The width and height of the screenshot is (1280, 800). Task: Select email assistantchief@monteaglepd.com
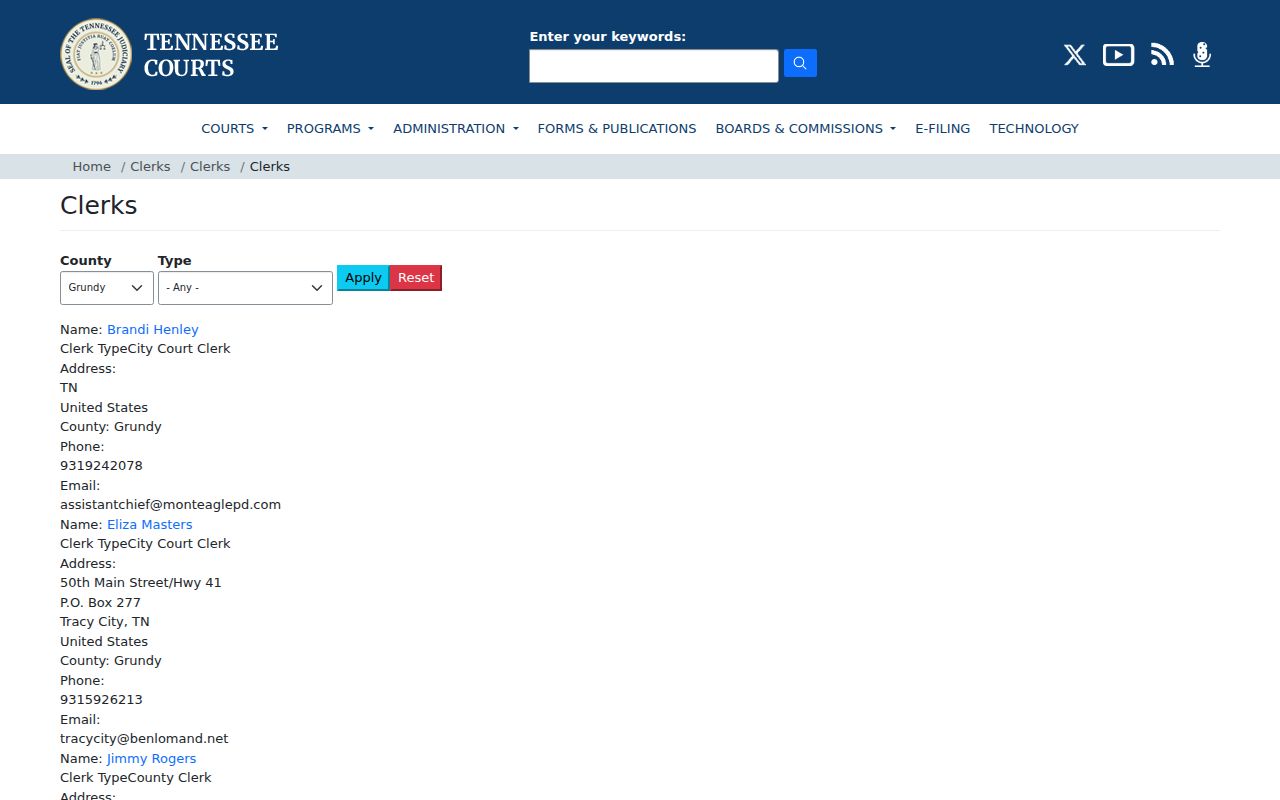coord(170,504)
